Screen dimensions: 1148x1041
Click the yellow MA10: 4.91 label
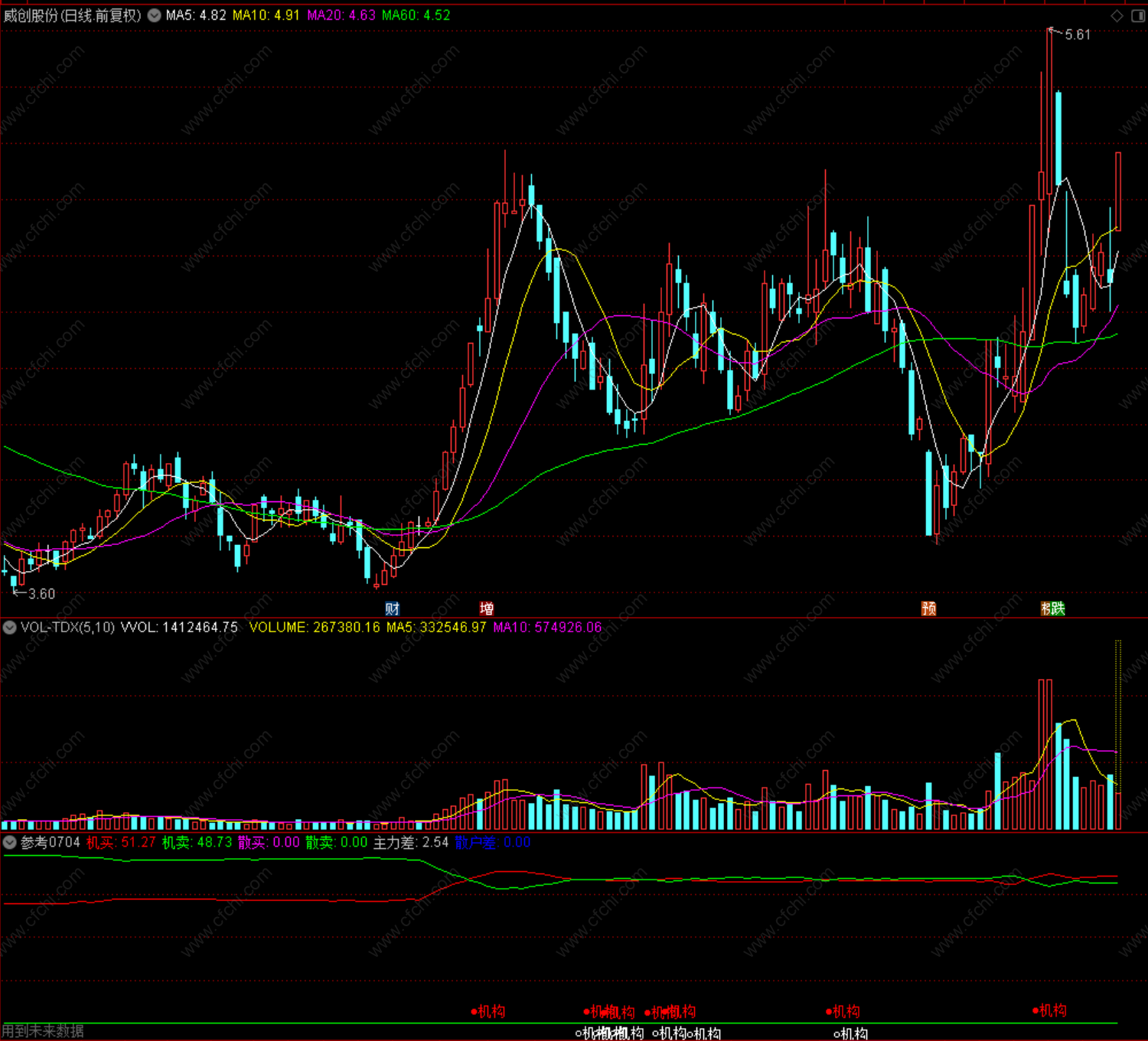[266, 15]
